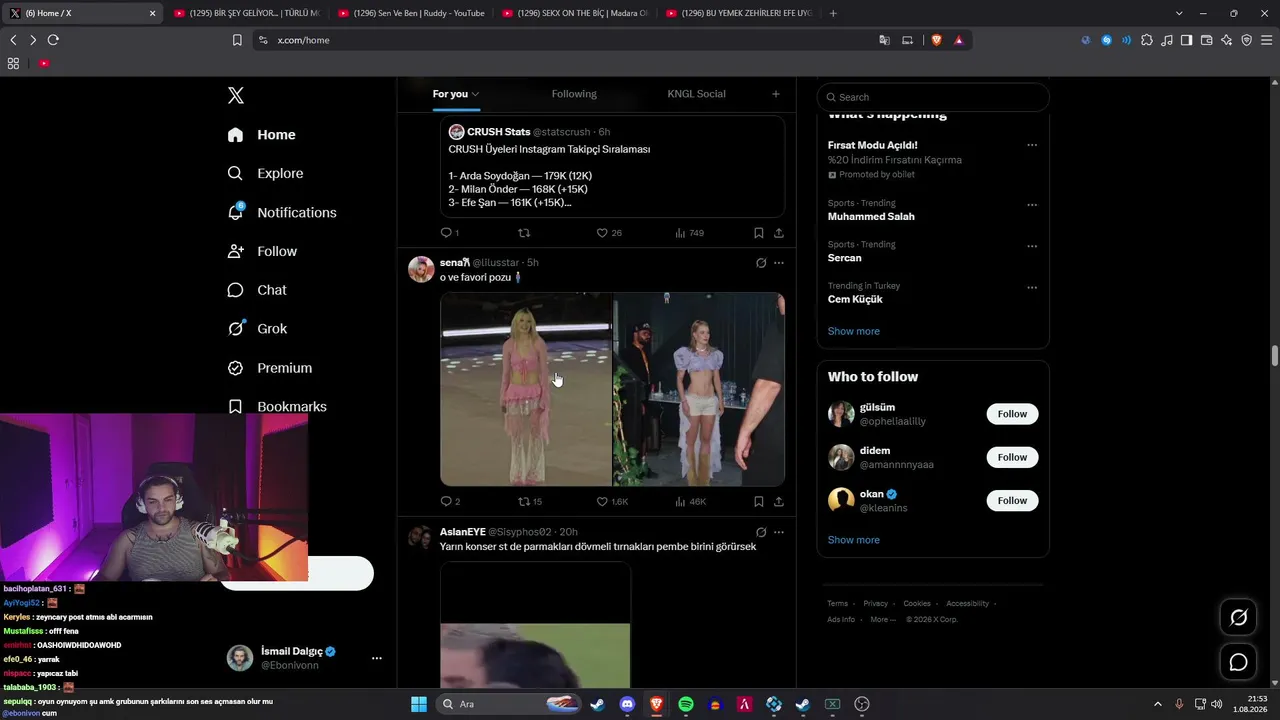
Task: Open account menu for İsmail Dalgıç
Action: [376, 658]
